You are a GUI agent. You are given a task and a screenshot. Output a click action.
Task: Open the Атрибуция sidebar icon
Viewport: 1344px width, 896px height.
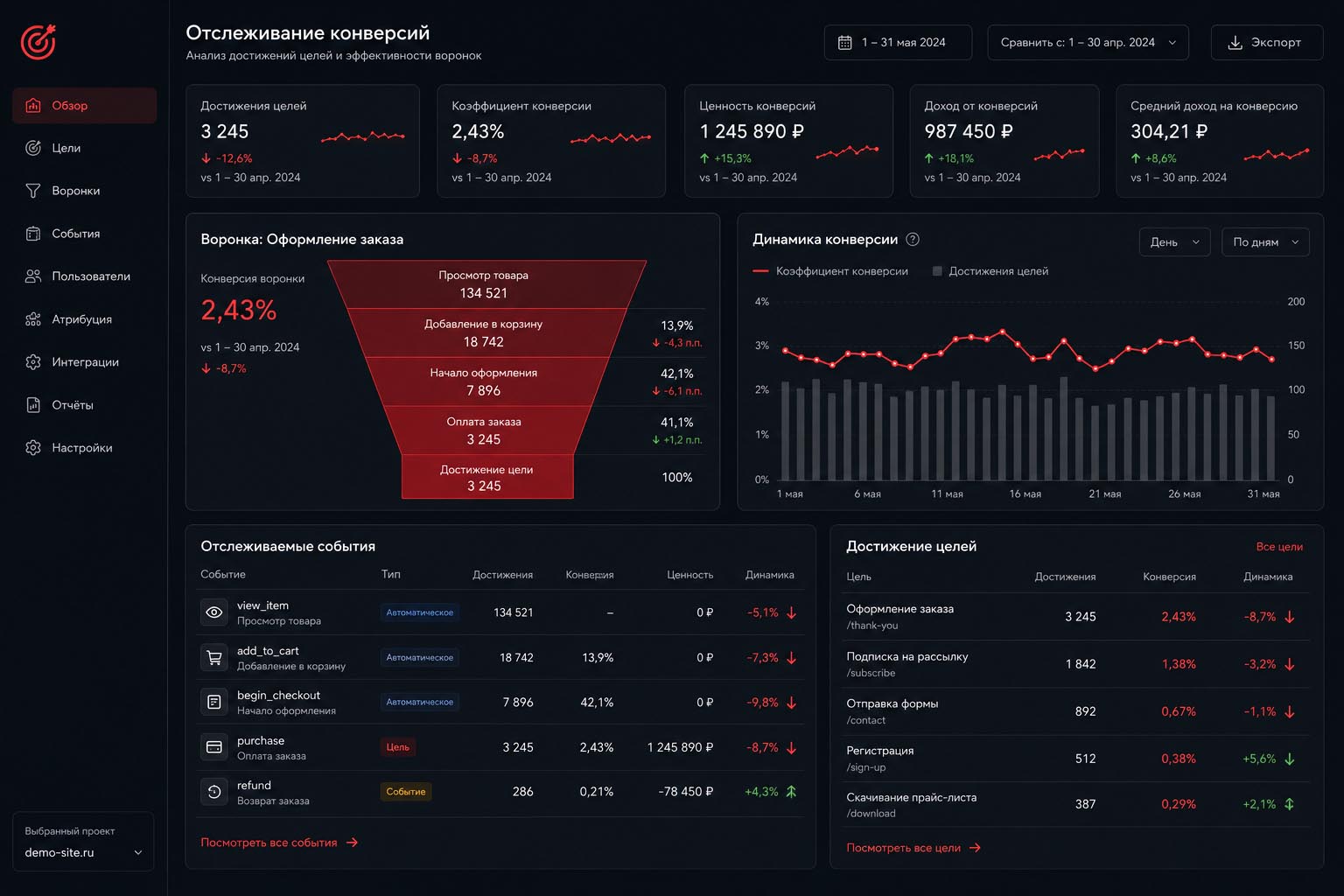33,319
